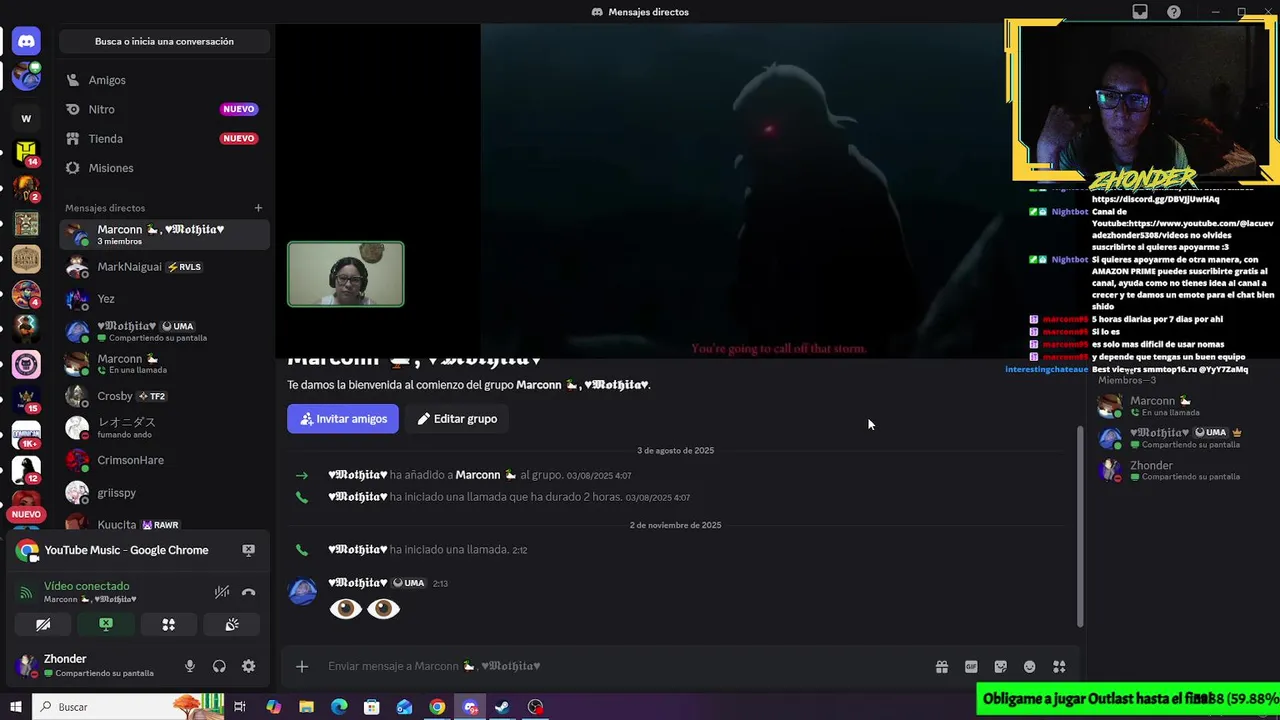
Task: Click the small webcam thumbnail in call
Action: click(x=346, y=274)
